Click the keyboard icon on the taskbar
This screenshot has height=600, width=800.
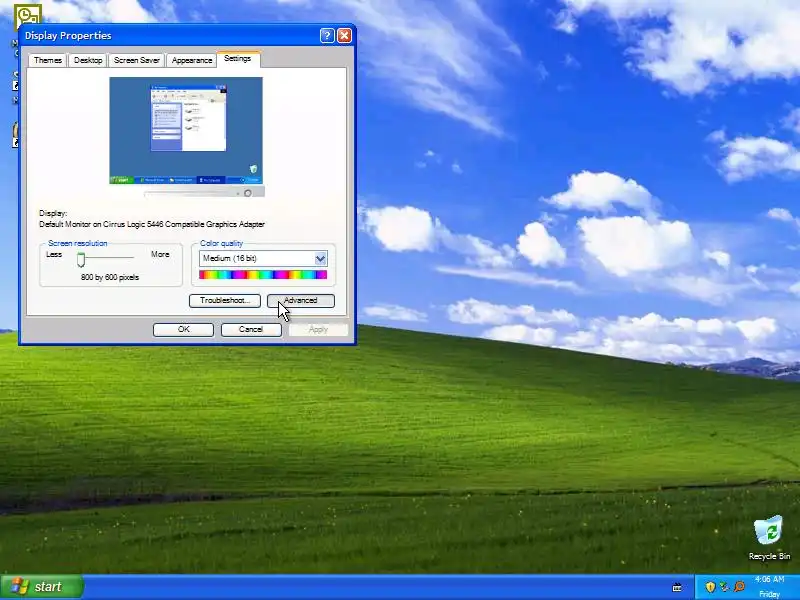pyautogui.click(x=677, y=587)
